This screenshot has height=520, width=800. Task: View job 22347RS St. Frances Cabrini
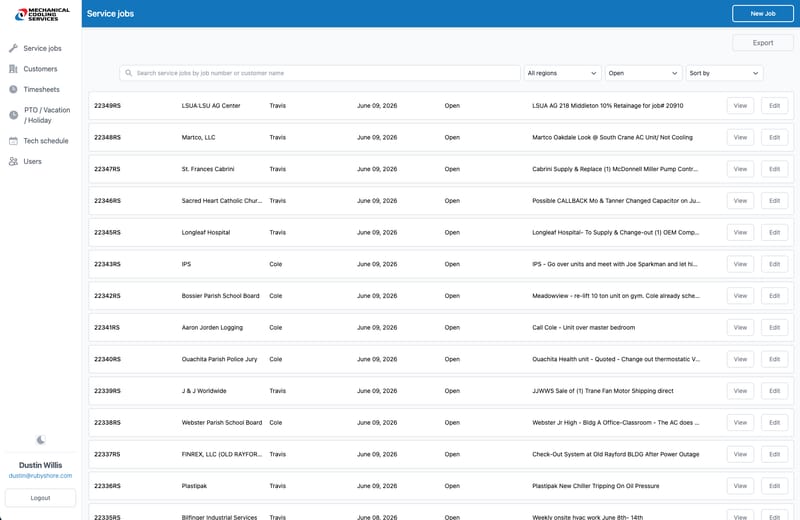coord(740,169)
